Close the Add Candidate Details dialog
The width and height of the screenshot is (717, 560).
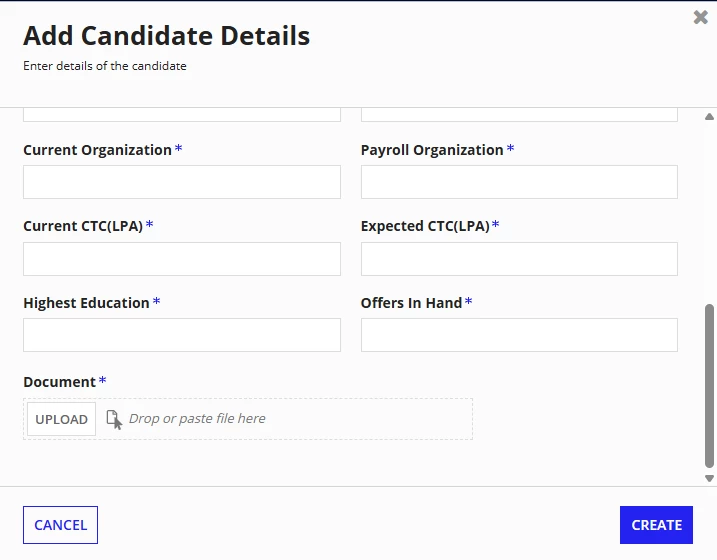click(x=700, y=17)
